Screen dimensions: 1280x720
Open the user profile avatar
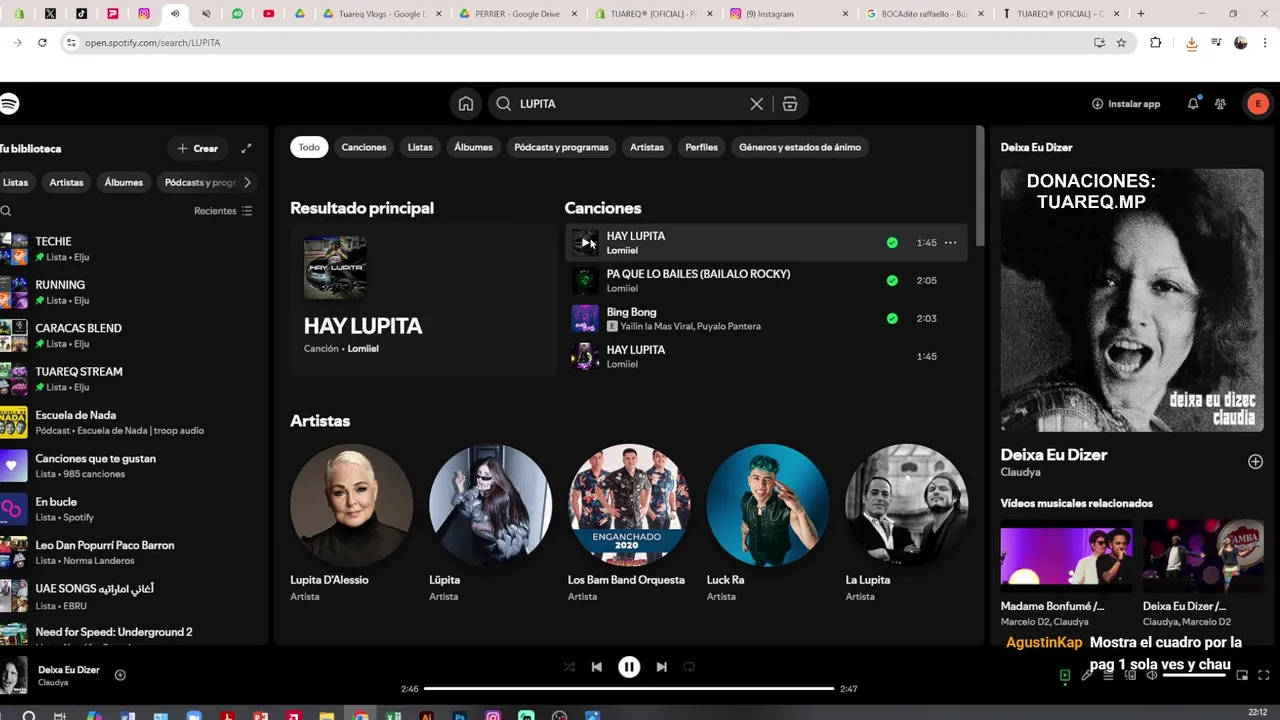(x=1258, y=104)
